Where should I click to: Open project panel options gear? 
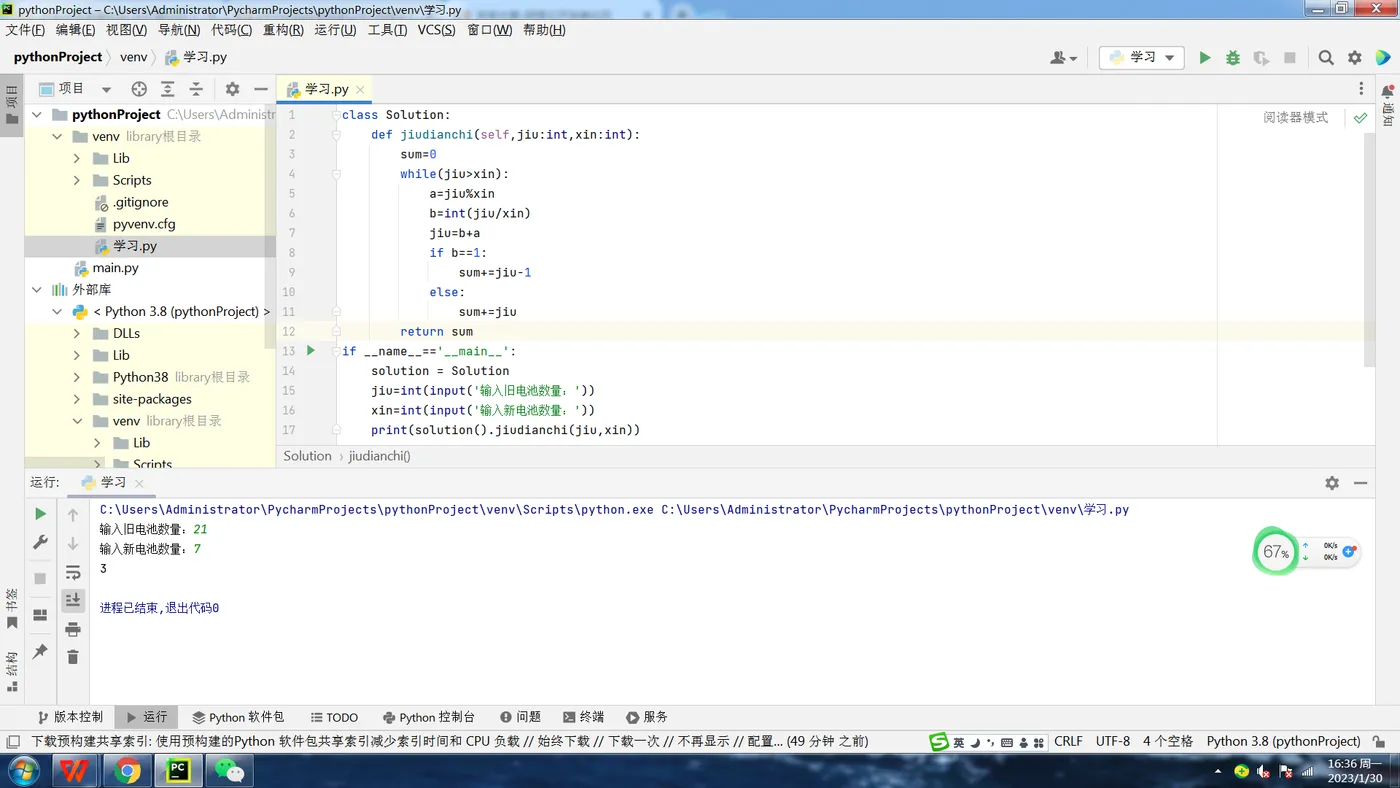click(232, 89)
